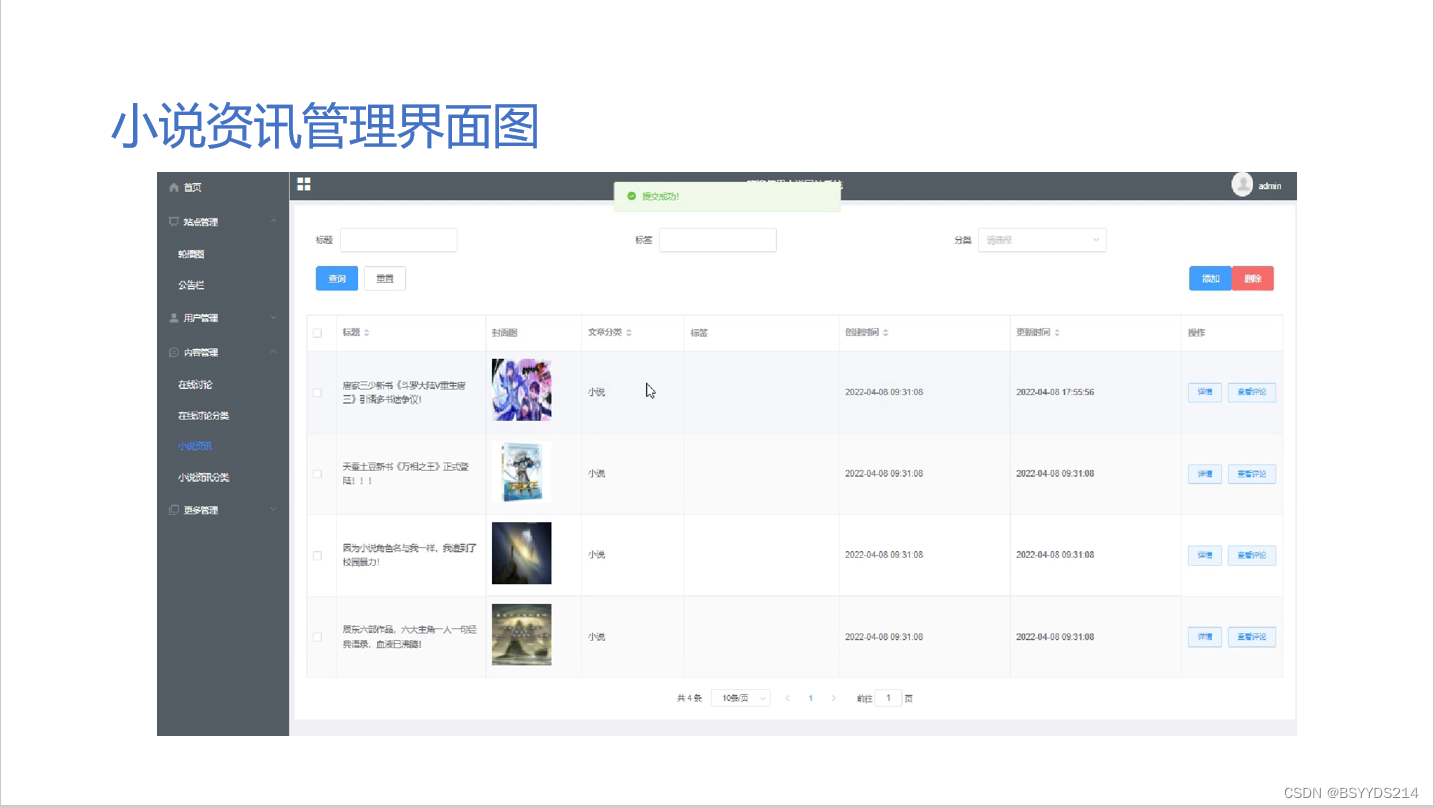Sort by 标题 column arrows
The image size is (1434, 808).
(x=366, y=332)
